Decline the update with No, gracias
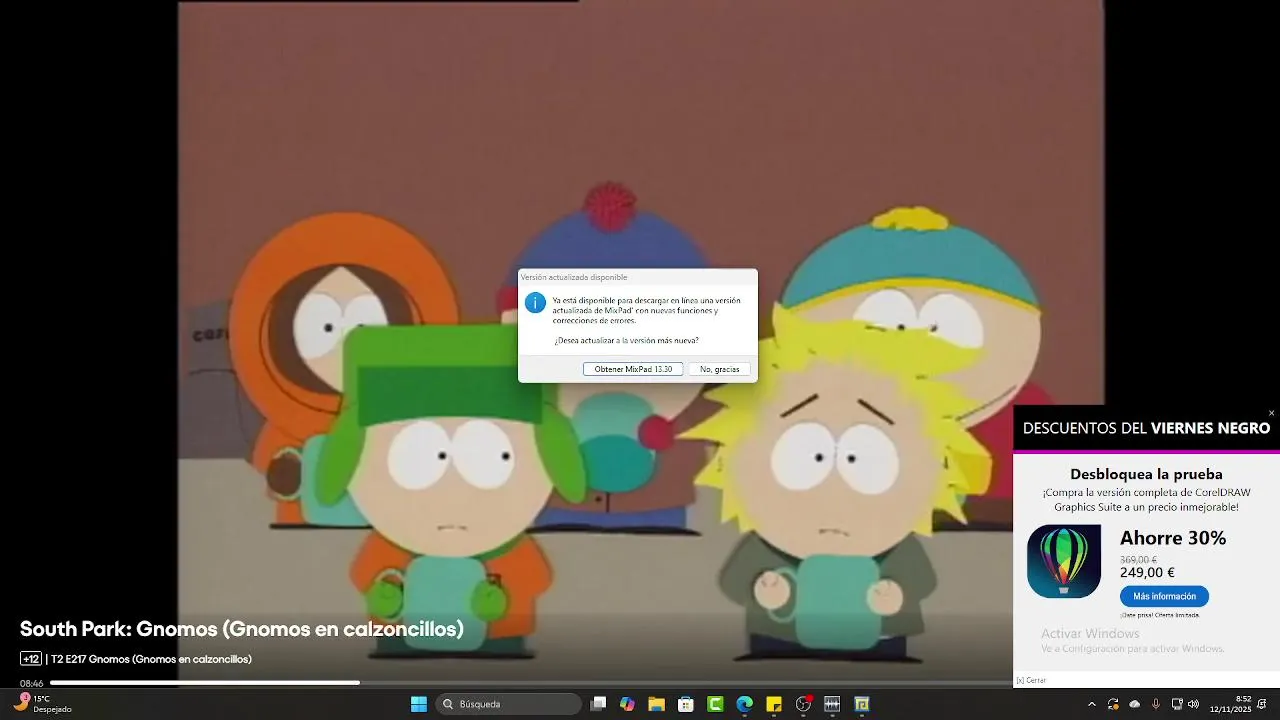This screenshot has width=1280, height=720. (x=719, y=369)
